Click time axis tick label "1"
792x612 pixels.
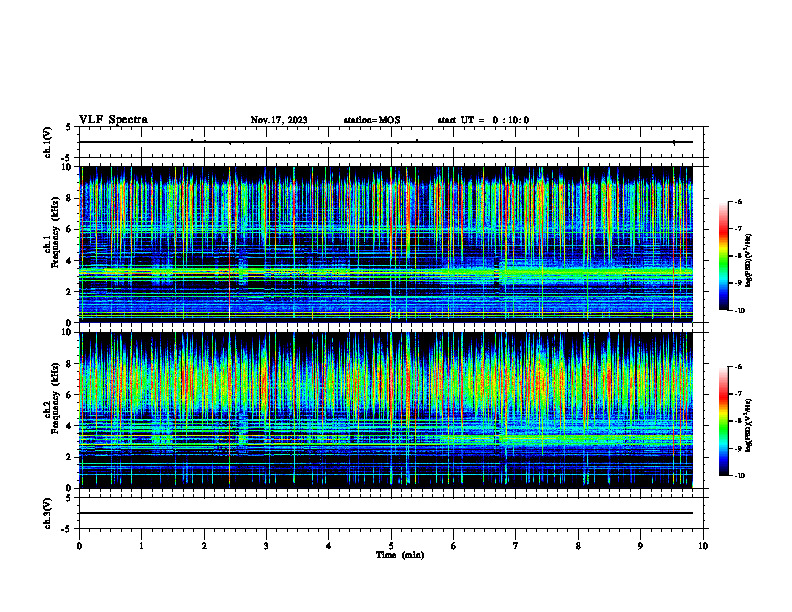(141, 546)
